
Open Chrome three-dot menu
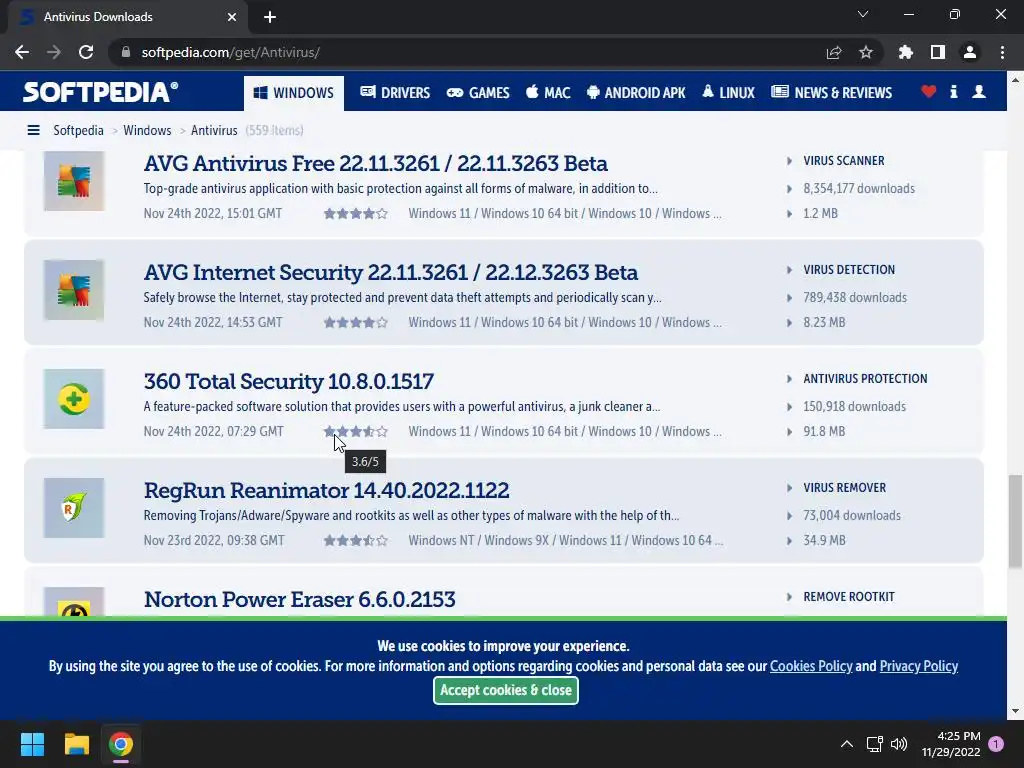pyautogui.click(x=1002, y=52)
